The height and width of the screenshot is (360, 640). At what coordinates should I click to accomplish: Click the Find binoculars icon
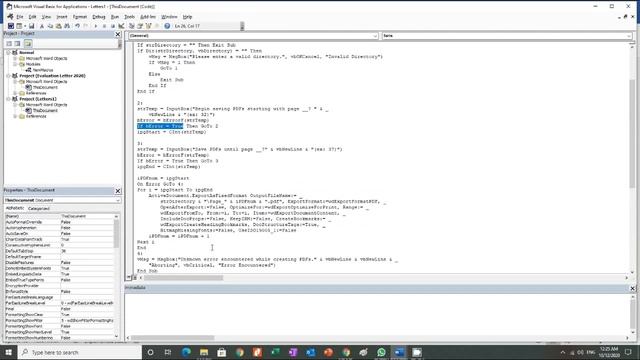(67, 26)
